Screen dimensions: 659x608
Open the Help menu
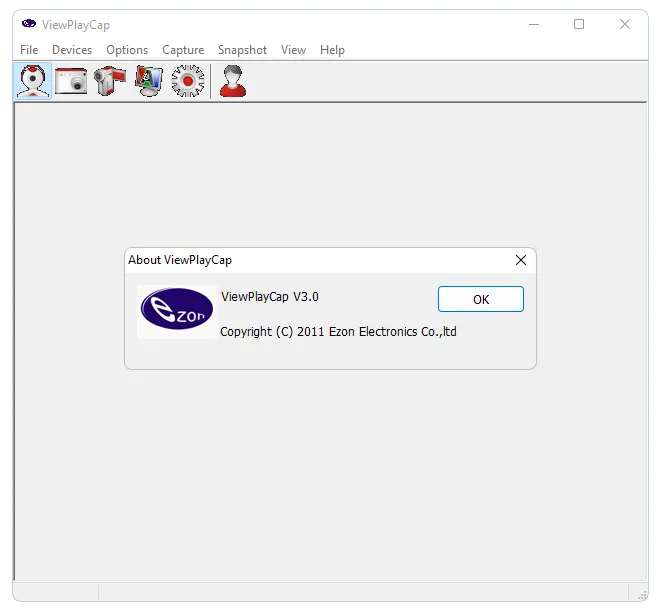point(332,50)
